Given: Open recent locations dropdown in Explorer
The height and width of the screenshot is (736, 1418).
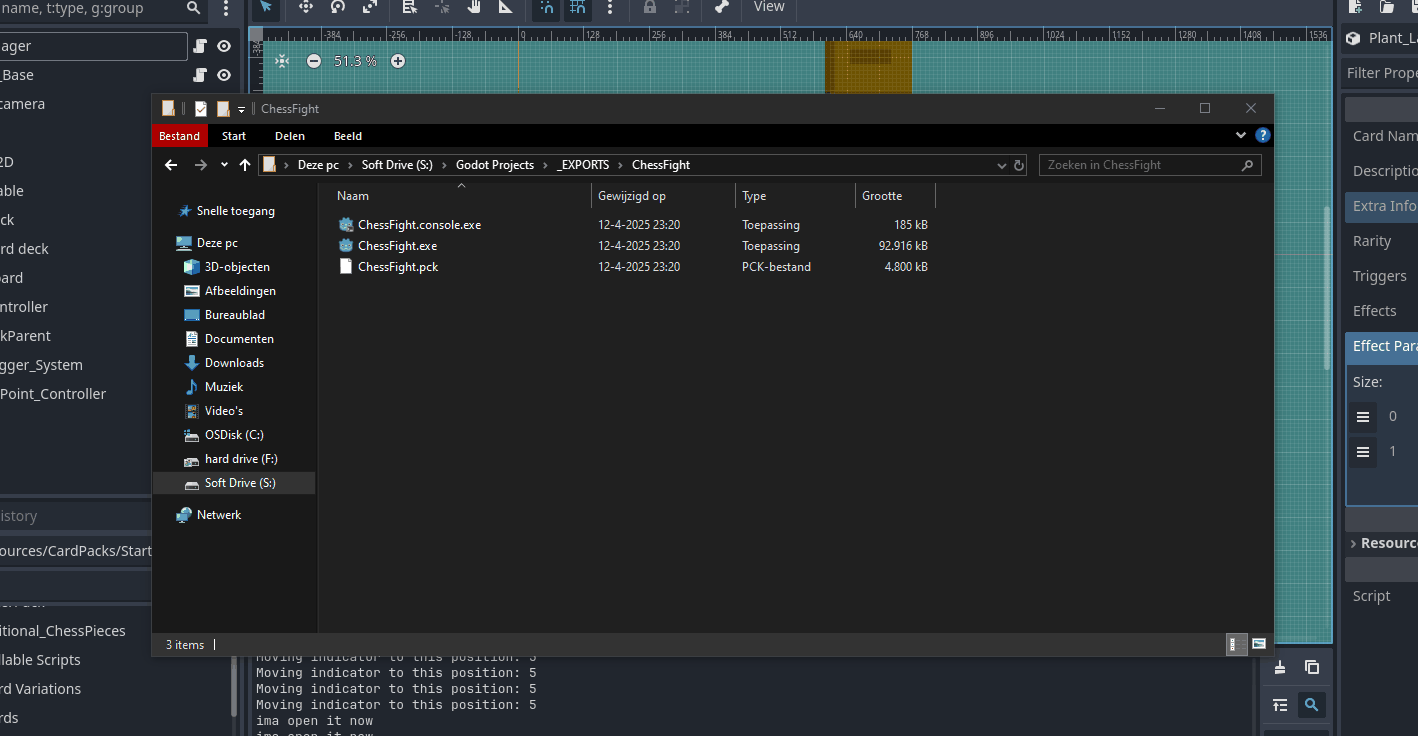Looking at the screenshot, I should tap(224, 165).
